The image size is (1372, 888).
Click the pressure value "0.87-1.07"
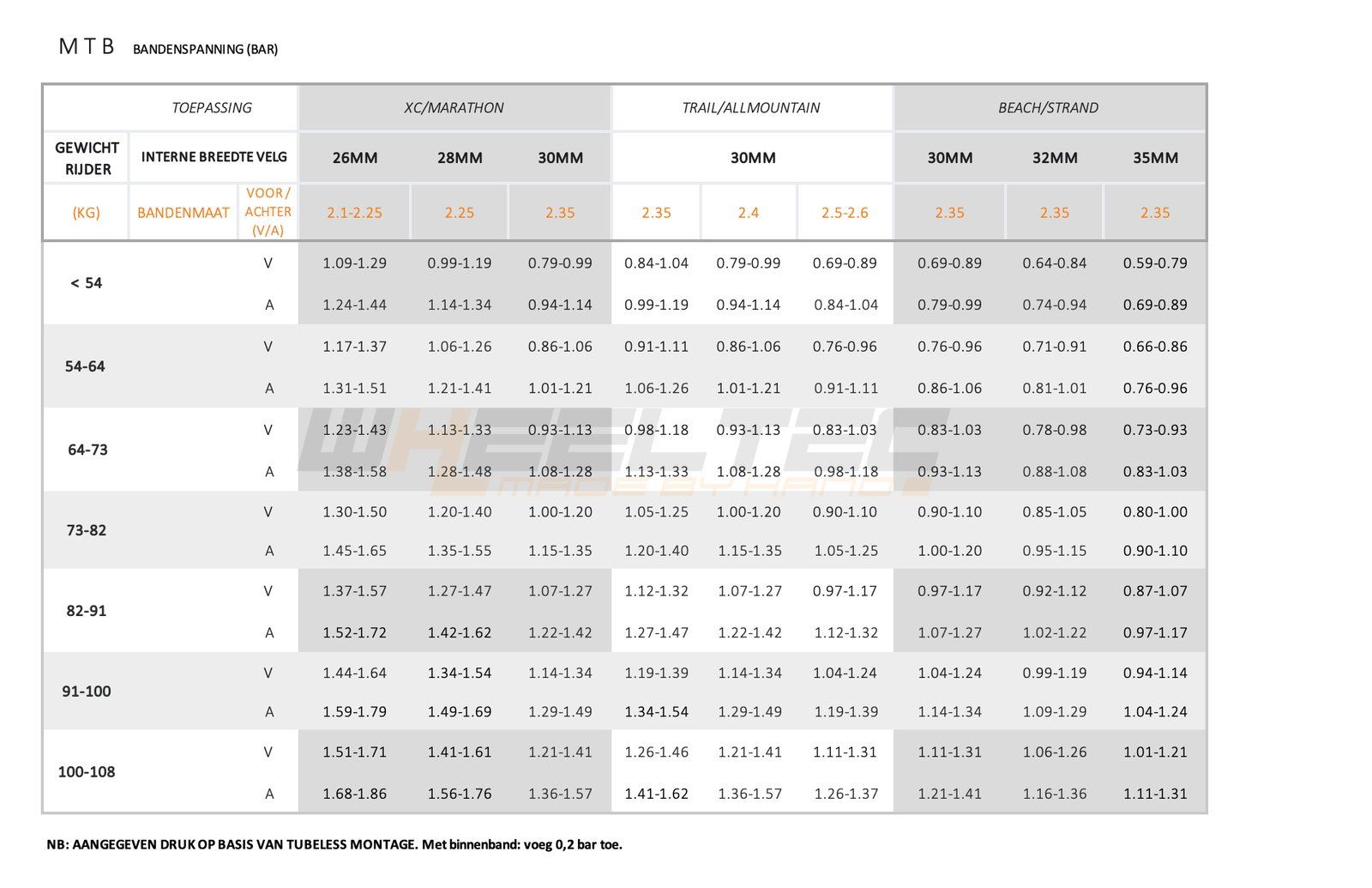point(1155,591)
